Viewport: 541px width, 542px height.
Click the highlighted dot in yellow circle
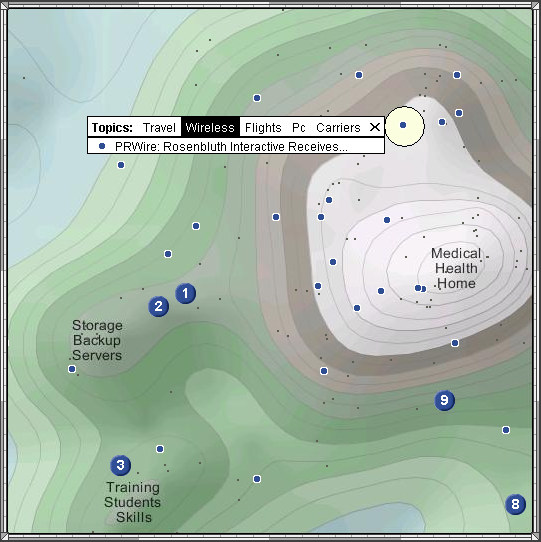[403, 125]
